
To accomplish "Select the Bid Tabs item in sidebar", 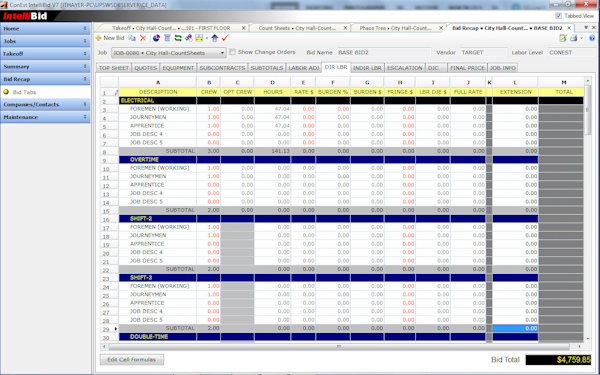I will [x=24, y=92].
